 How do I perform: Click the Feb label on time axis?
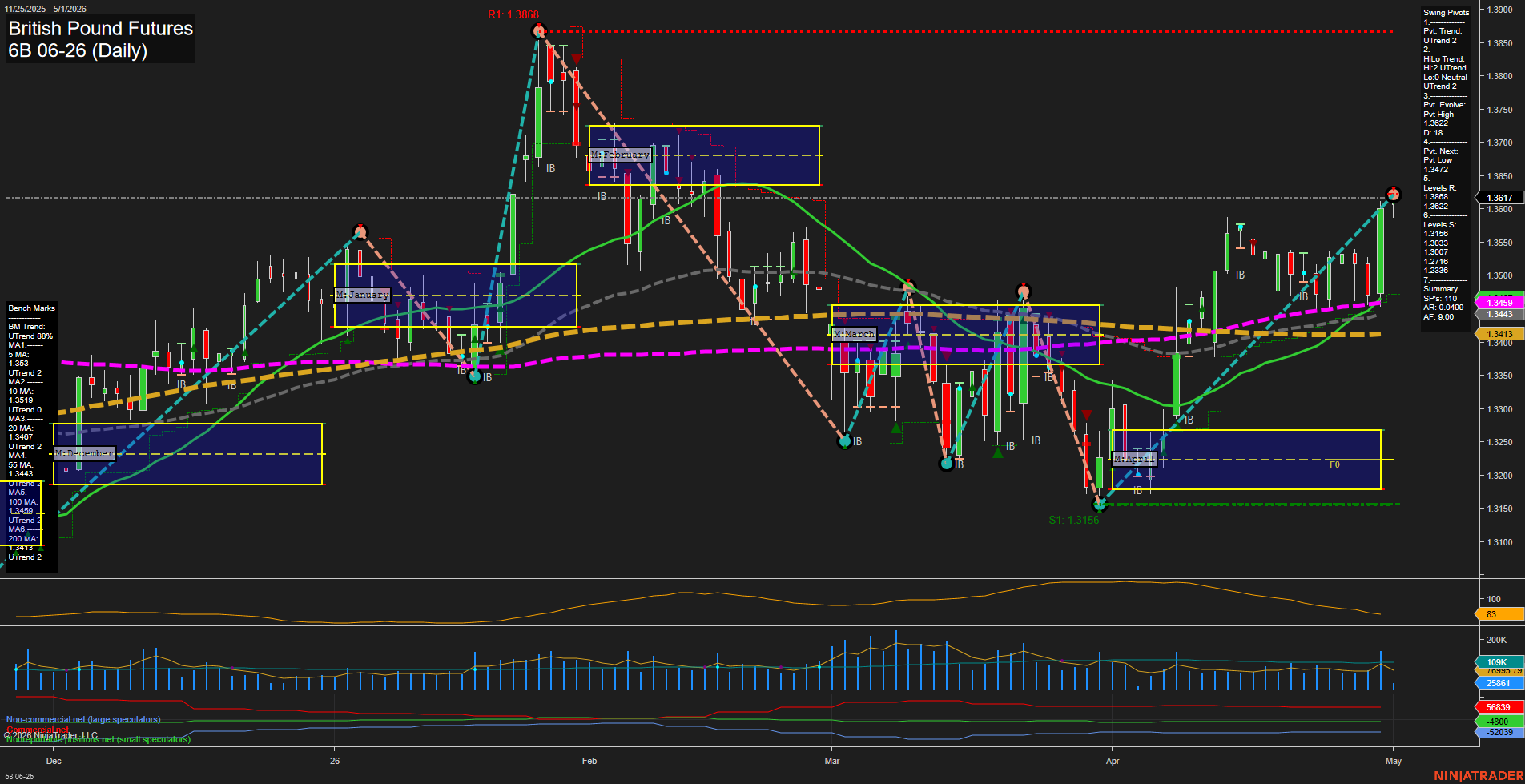[589, 761]
